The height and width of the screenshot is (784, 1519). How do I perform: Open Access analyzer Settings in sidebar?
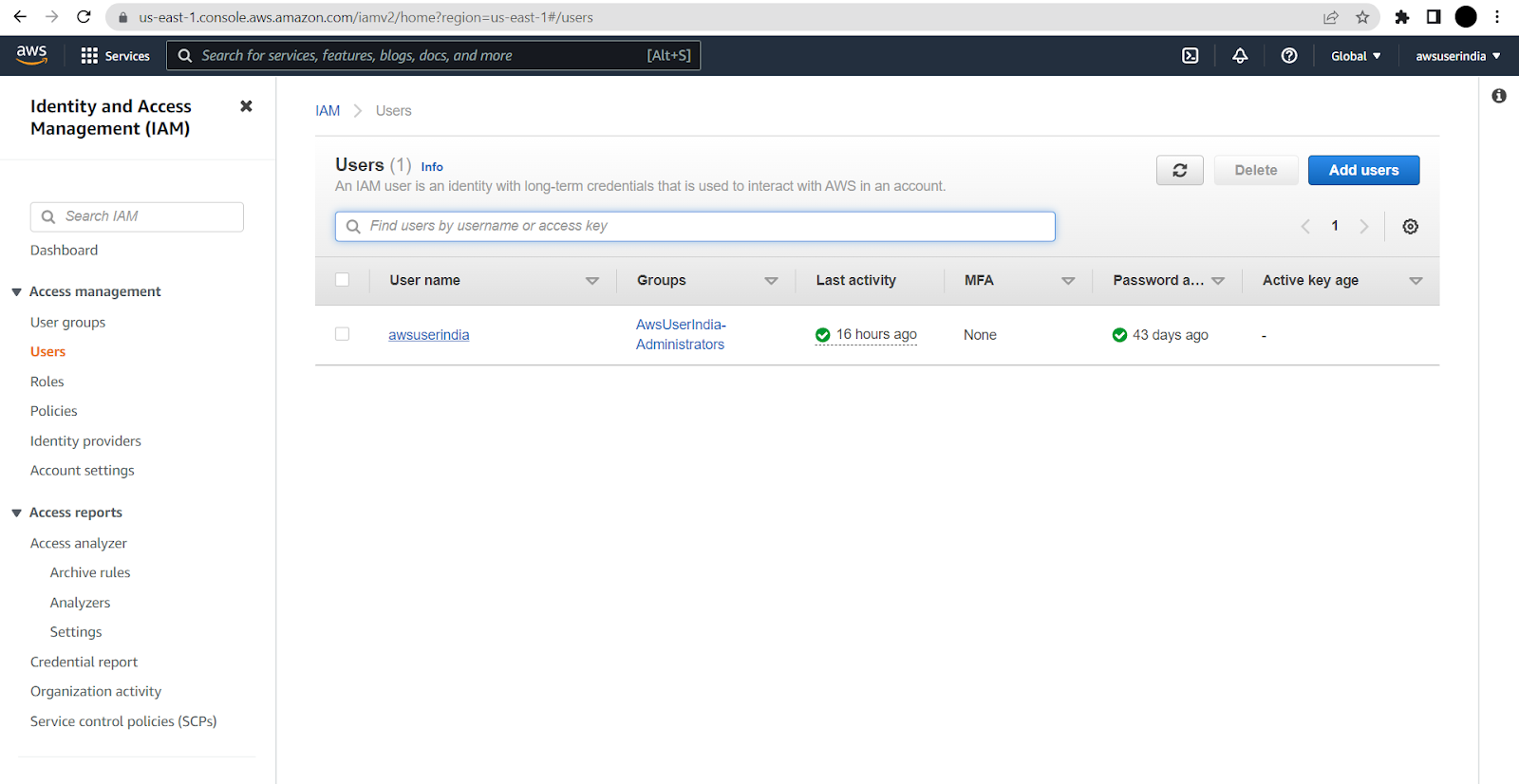point(76,632)
